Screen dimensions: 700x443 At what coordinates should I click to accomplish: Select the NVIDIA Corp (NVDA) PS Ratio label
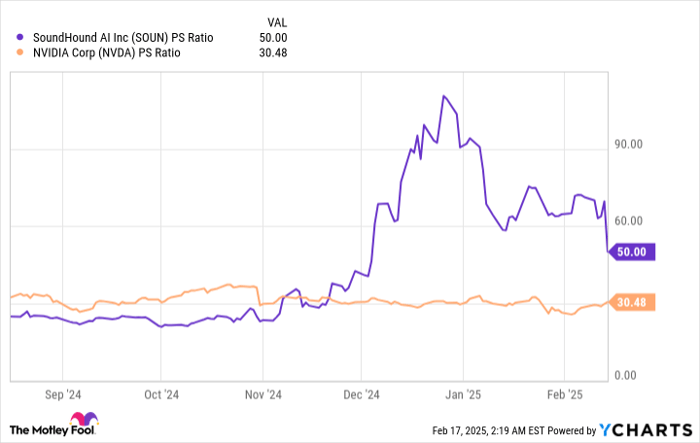(x=107, y=53)
